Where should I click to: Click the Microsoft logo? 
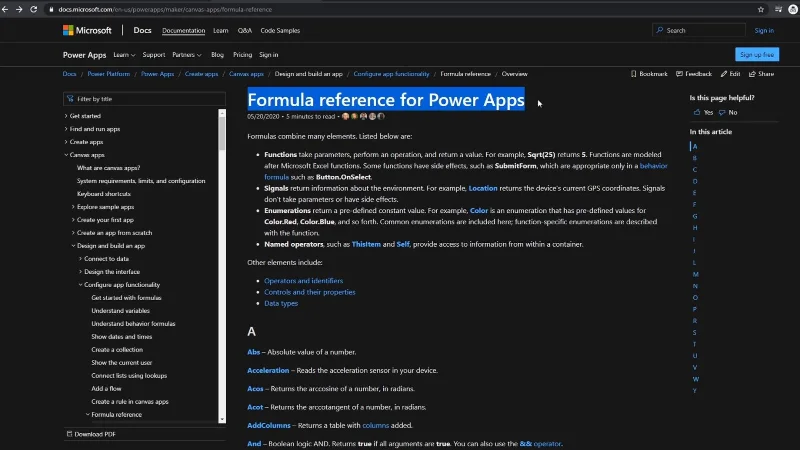(87, 31)
